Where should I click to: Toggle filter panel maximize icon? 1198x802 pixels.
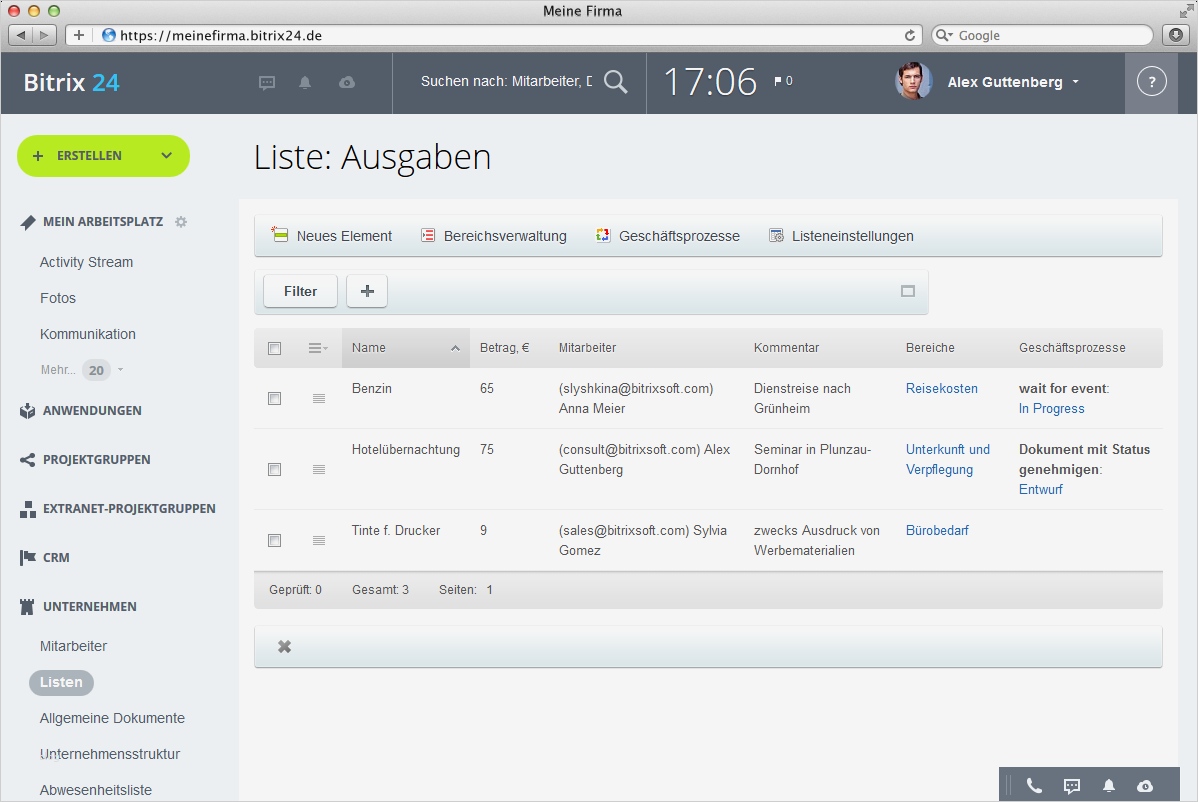point(908,291)
